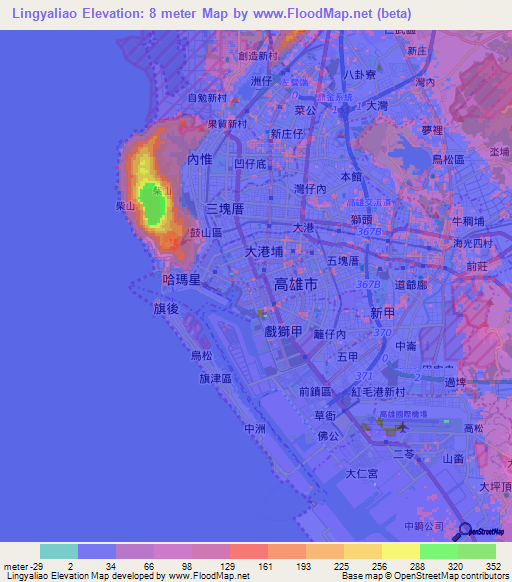512x582 pixels.
Task: Click the 戲獅甲 map label
Action: [x=283, y=331]
